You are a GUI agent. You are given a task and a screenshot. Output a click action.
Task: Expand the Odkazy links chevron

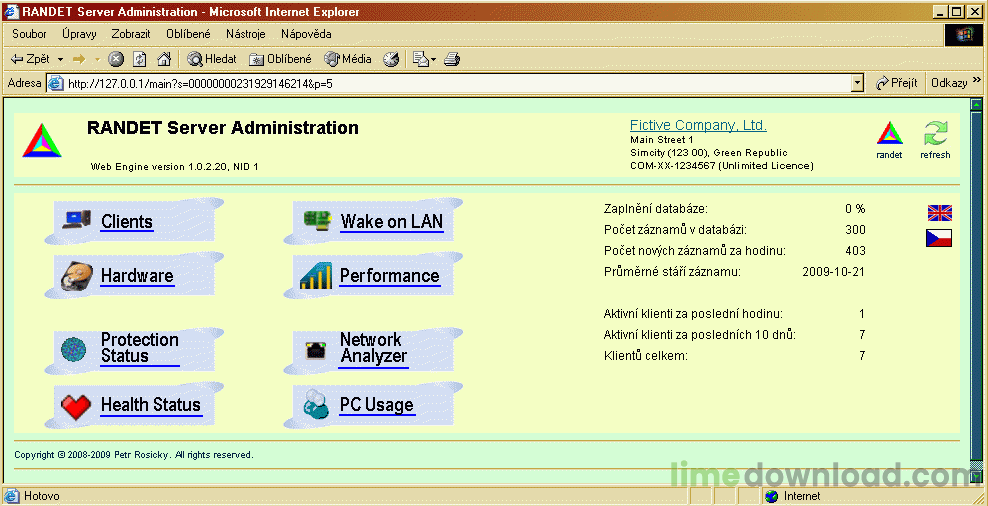pyautogui.click(x=977, y=80)
